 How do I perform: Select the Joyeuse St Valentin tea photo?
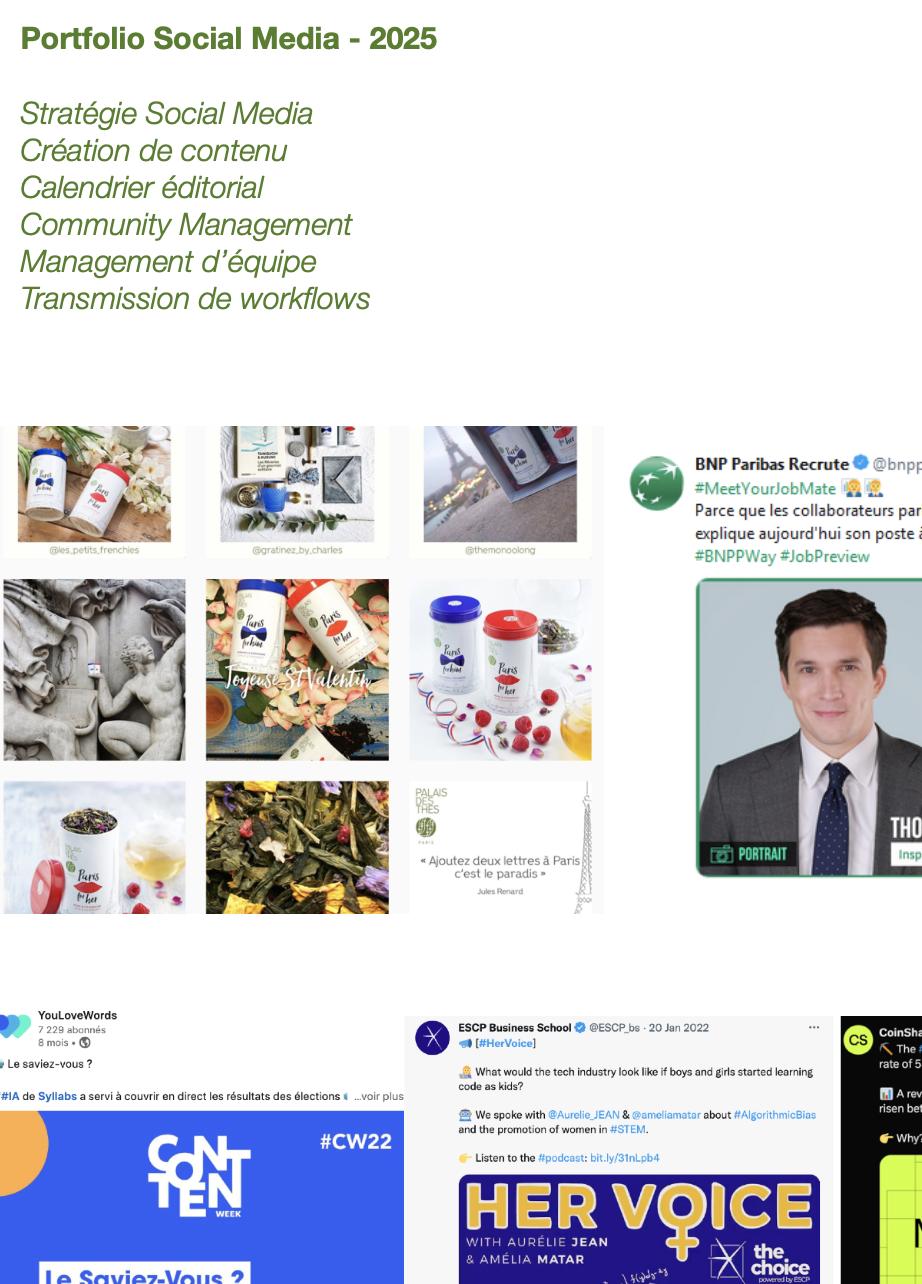click(297, 670)
